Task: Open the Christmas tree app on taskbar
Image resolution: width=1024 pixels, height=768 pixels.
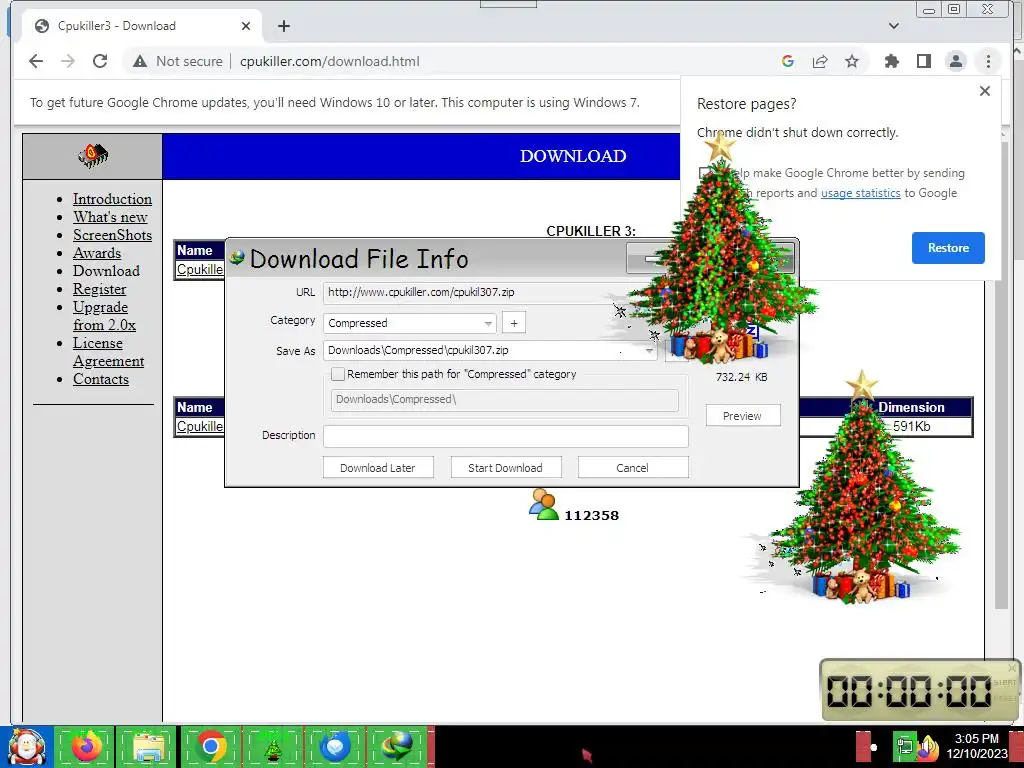Action: (x=273, y=747)
